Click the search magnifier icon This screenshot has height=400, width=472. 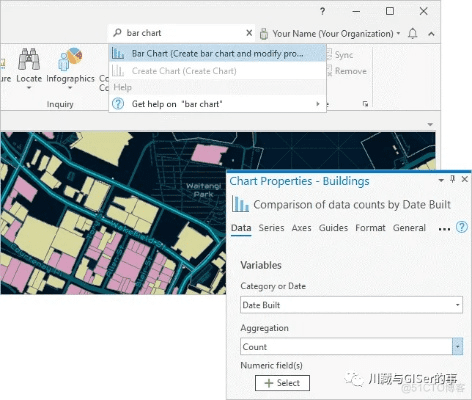(x=117, y=33)
